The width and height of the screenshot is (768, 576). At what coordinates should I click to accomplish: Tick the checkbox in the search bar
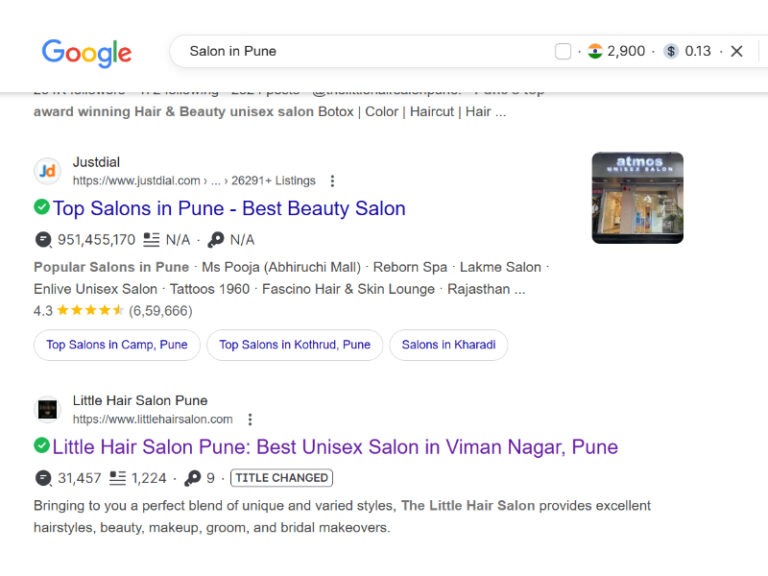(563, 51)
